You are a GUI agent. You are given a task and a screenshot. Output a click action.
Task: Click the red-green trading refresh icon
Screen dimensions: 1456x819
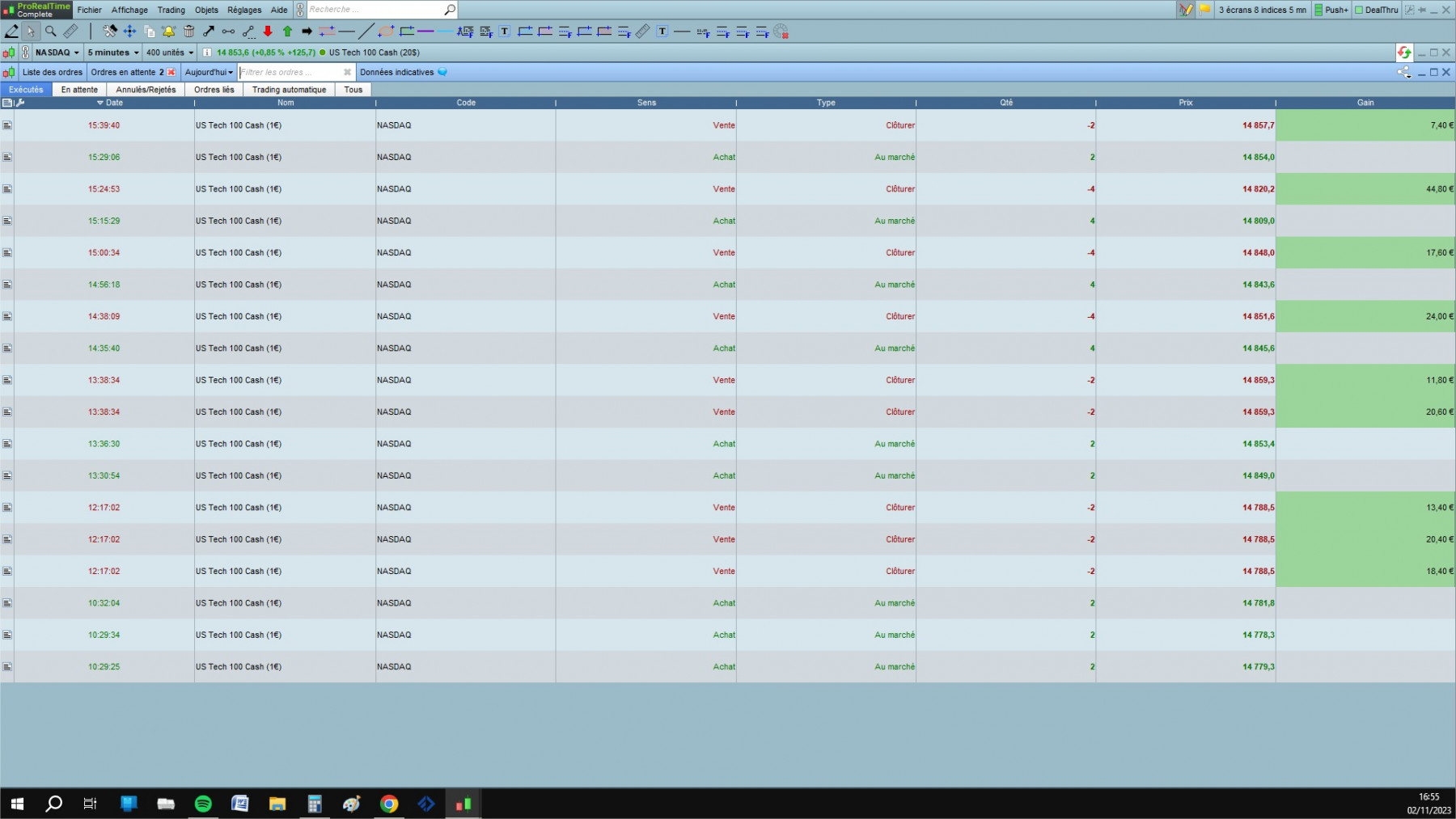[x=1404, y=53]
